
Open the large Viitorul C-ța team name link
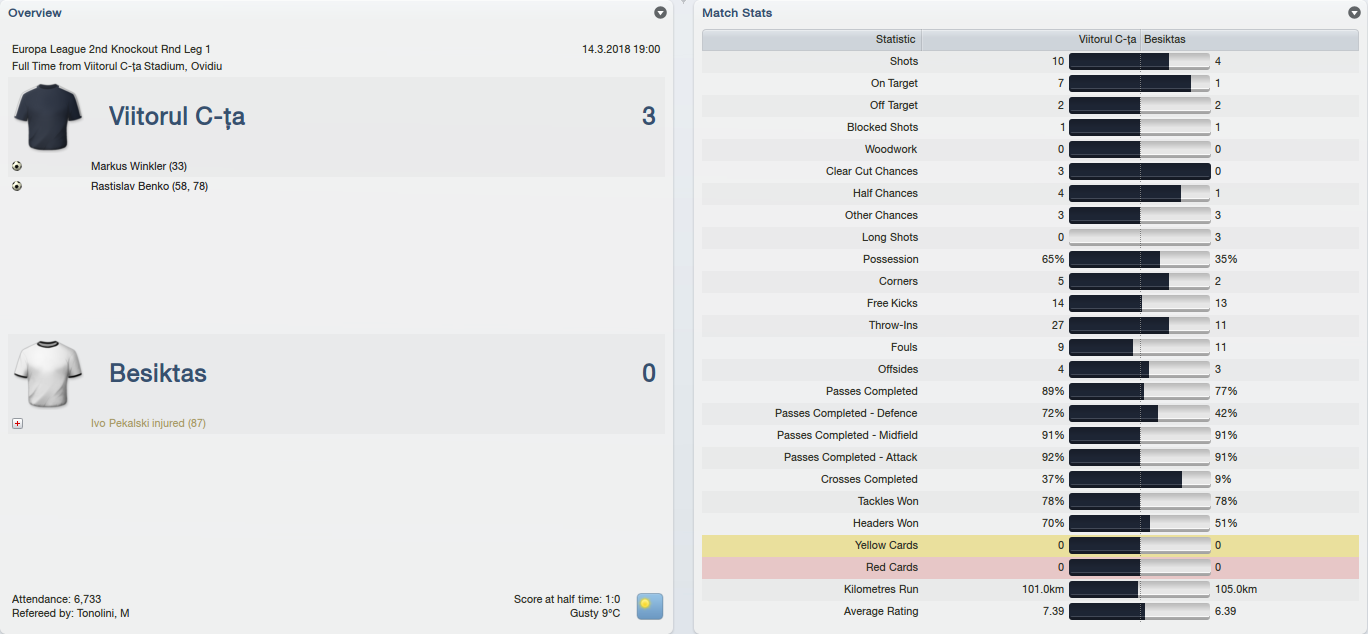(x=177, y=116)
